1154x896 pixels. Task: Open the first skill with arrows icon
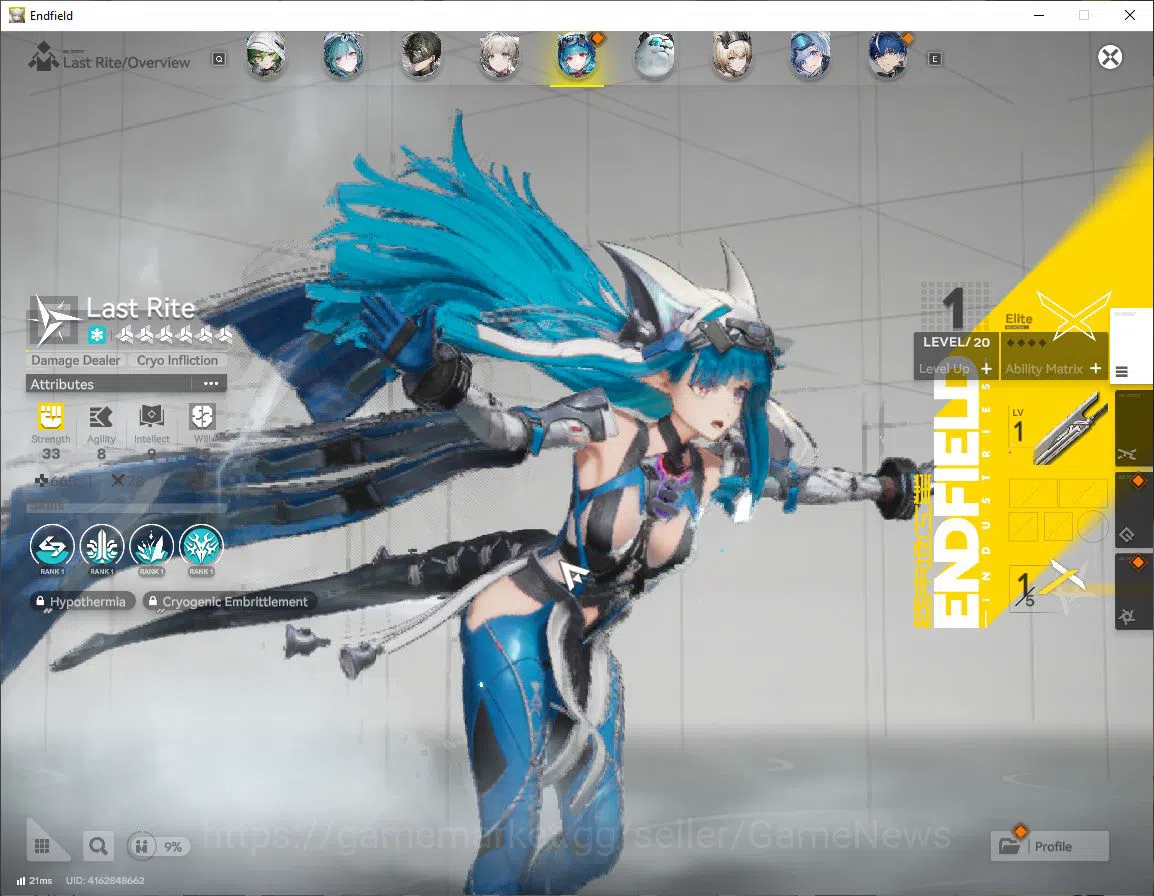click(x=52, y=546)
